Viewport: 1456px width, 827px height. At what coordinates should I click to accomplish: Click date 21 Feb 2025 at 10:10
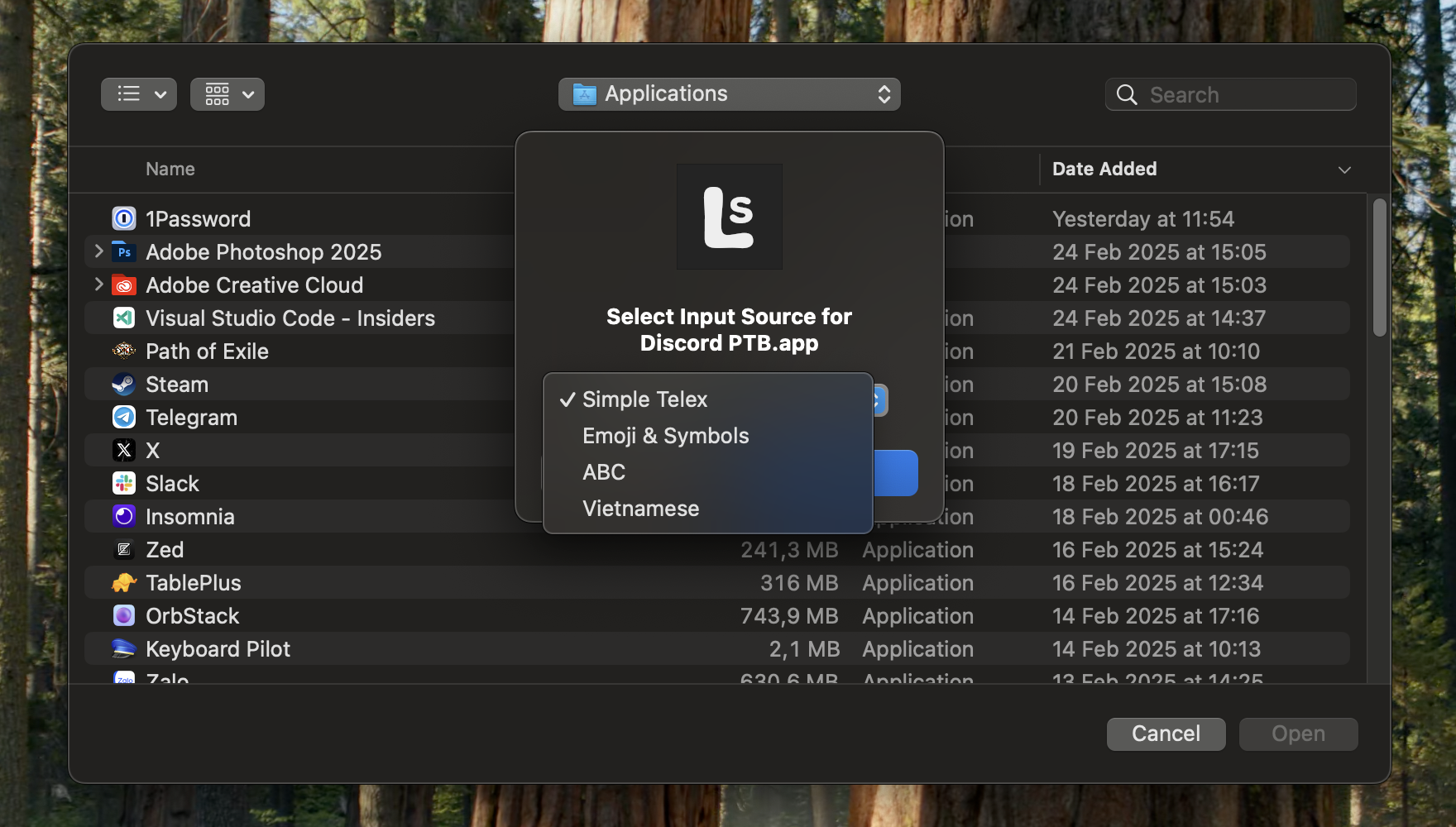point(1156,351)
